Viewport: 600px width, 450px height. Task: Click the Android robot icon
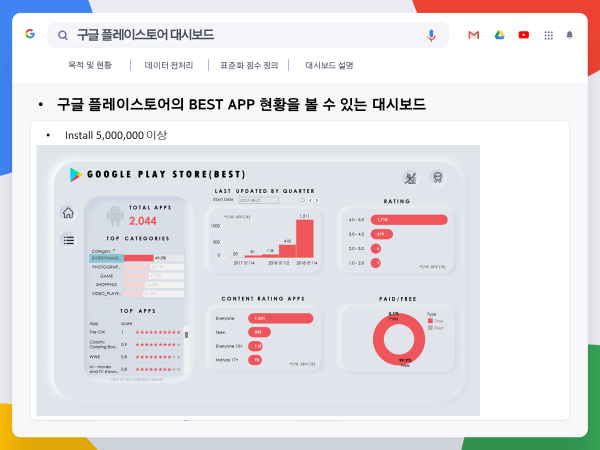click(115, 216)
